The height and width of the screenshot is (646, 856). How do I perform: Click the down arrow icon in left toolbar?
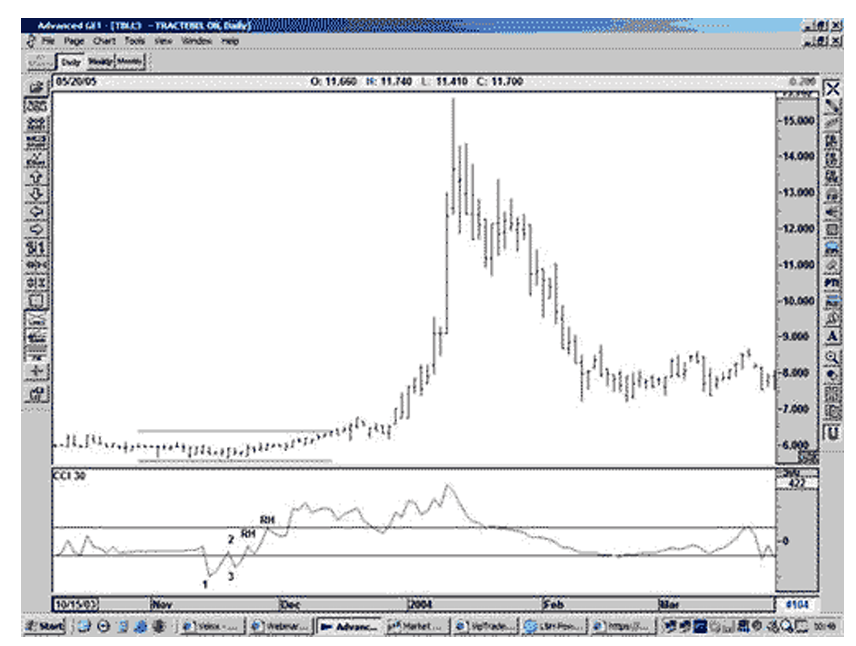click(x=36, y=194)
